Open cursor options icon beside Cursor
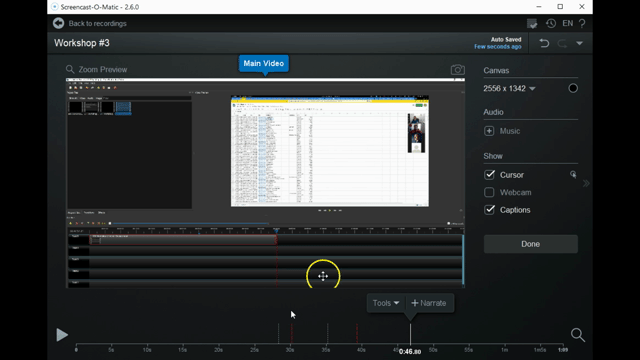The image size is (640, 360). click(573, 174)
